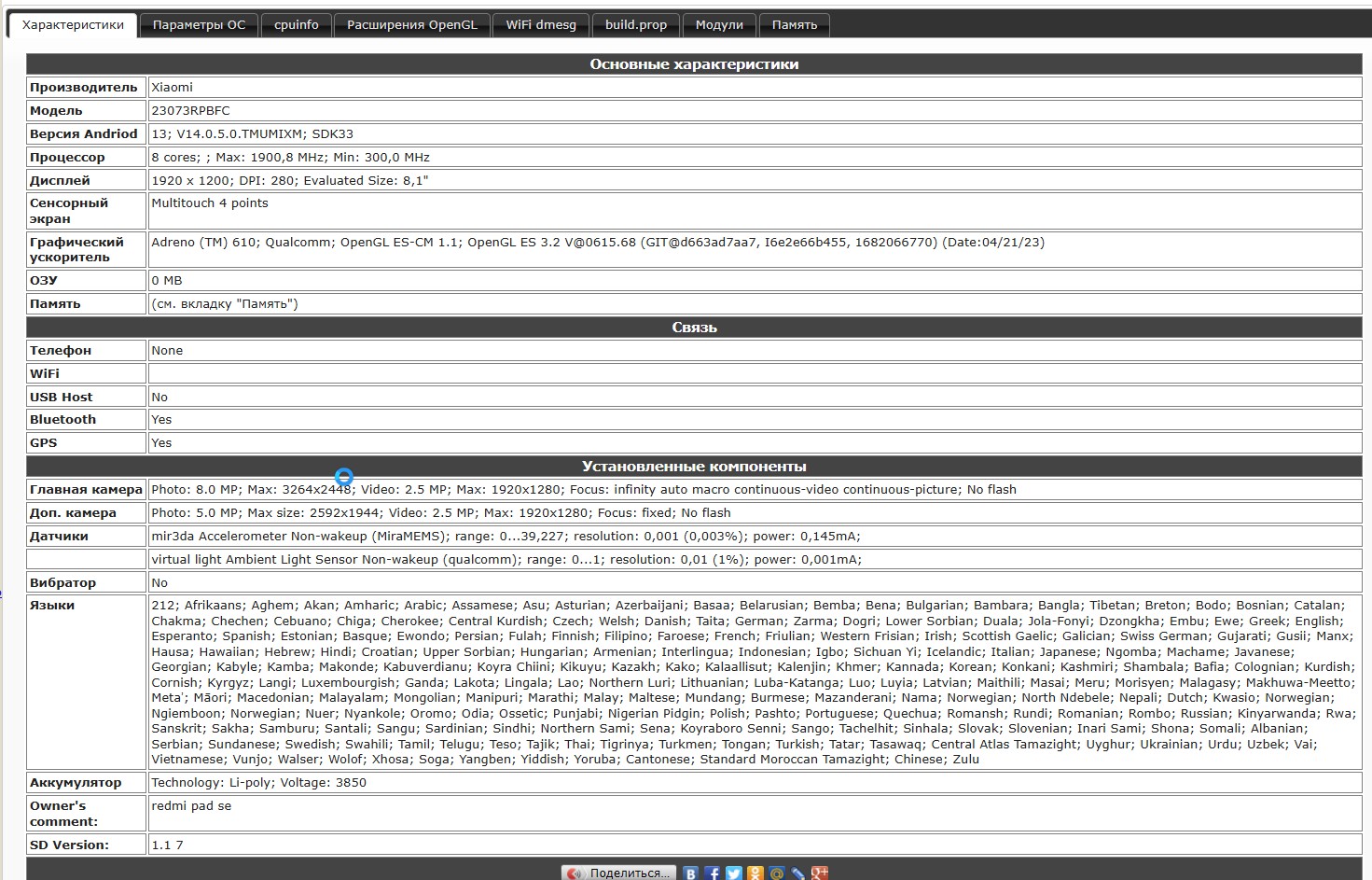Image resolution: width=1372 pixels, height=880 pixels.
Task: Open the Модули tab
Action: (x=719, y=25)
